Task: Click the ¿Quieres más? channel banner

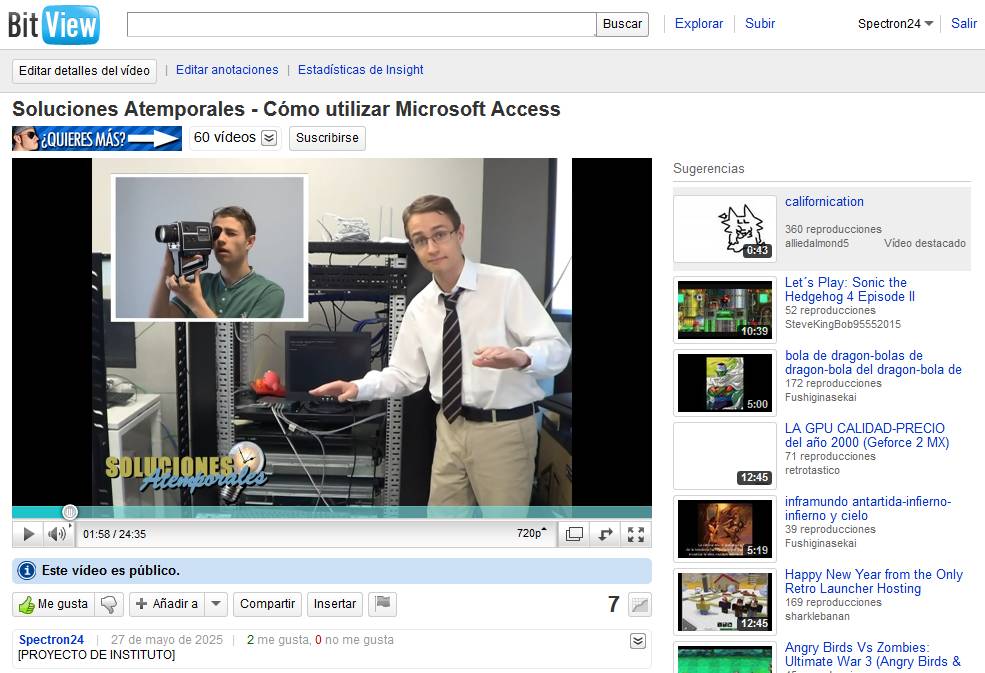Action: click(x=97, y=138)
